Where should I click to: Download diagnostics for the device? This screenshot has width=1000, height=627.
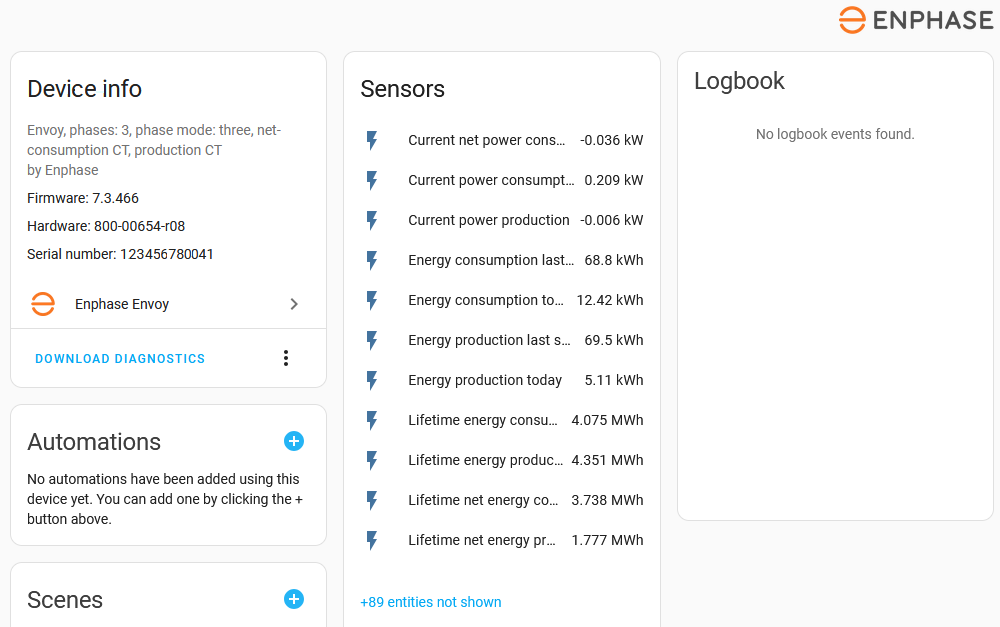tap(120, 358)
